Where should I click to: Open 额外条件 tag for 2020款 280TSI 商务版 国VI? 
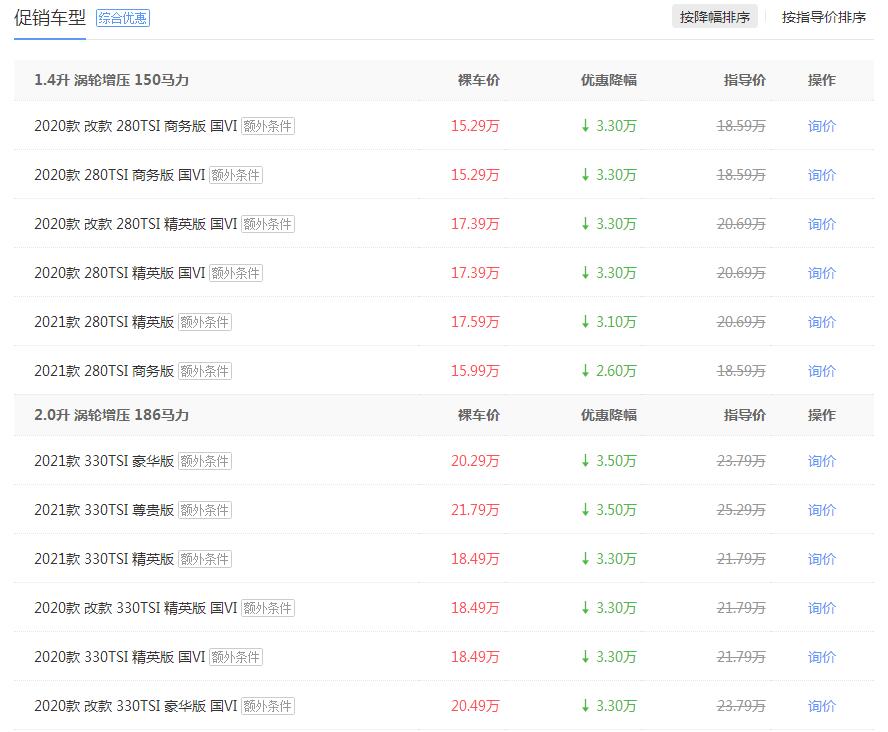pos(236,175)
